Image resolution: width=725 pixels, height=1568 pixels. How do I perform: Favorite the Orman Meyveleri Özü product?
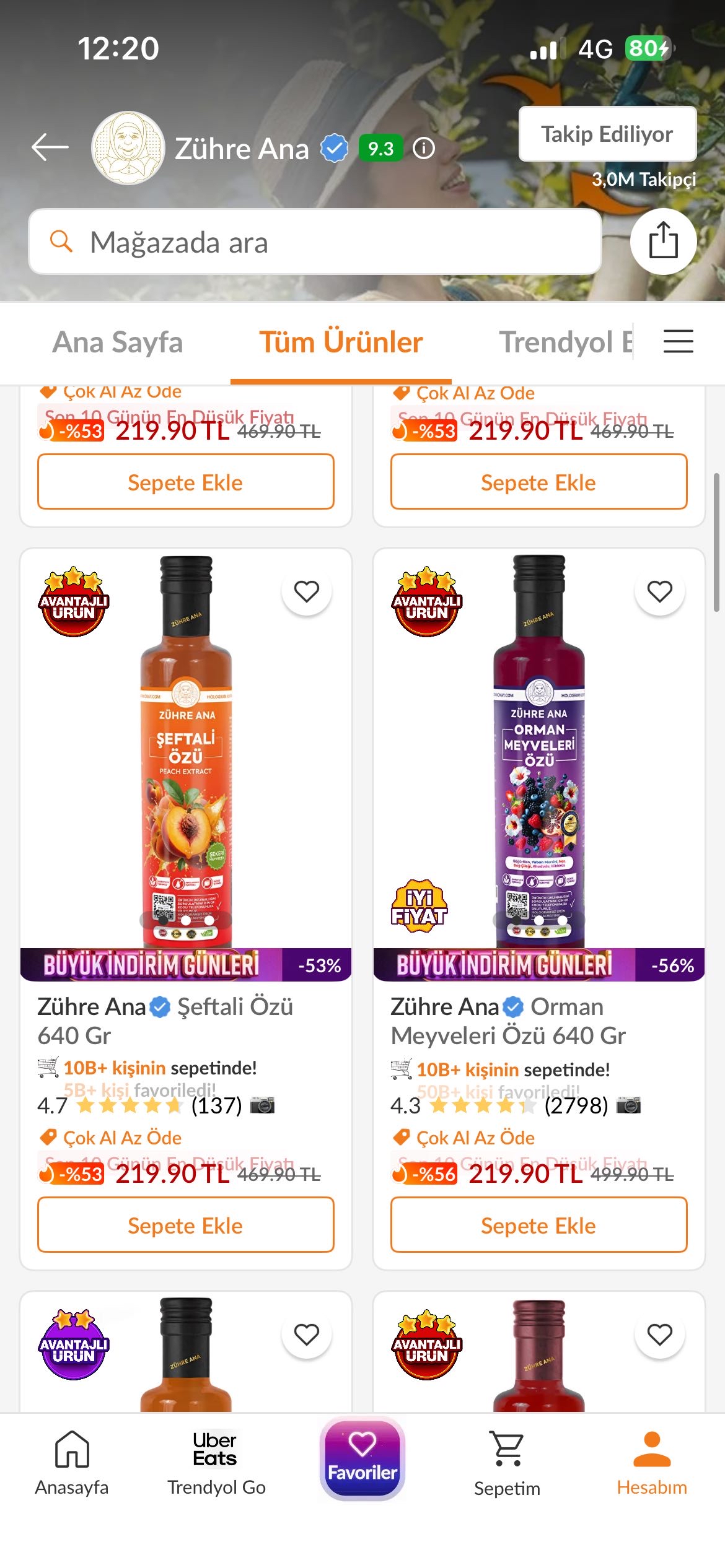click(x=659, y=591)
